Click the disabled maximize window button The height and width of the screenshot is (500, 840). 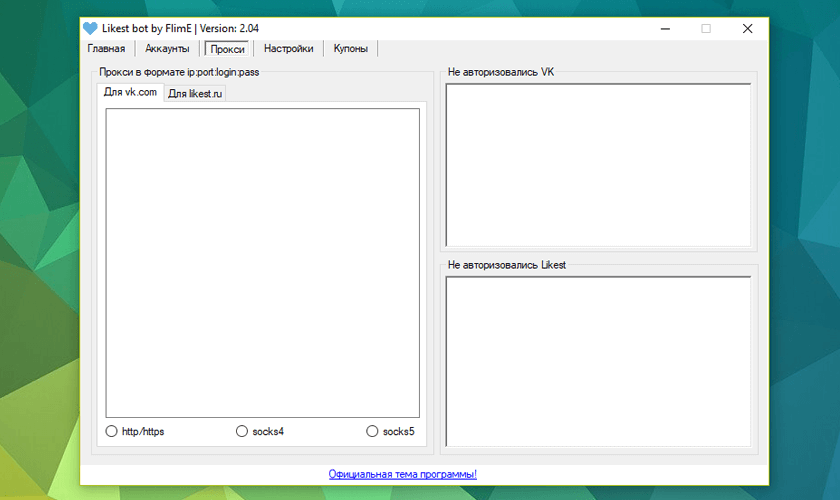[x=706, y=28]
